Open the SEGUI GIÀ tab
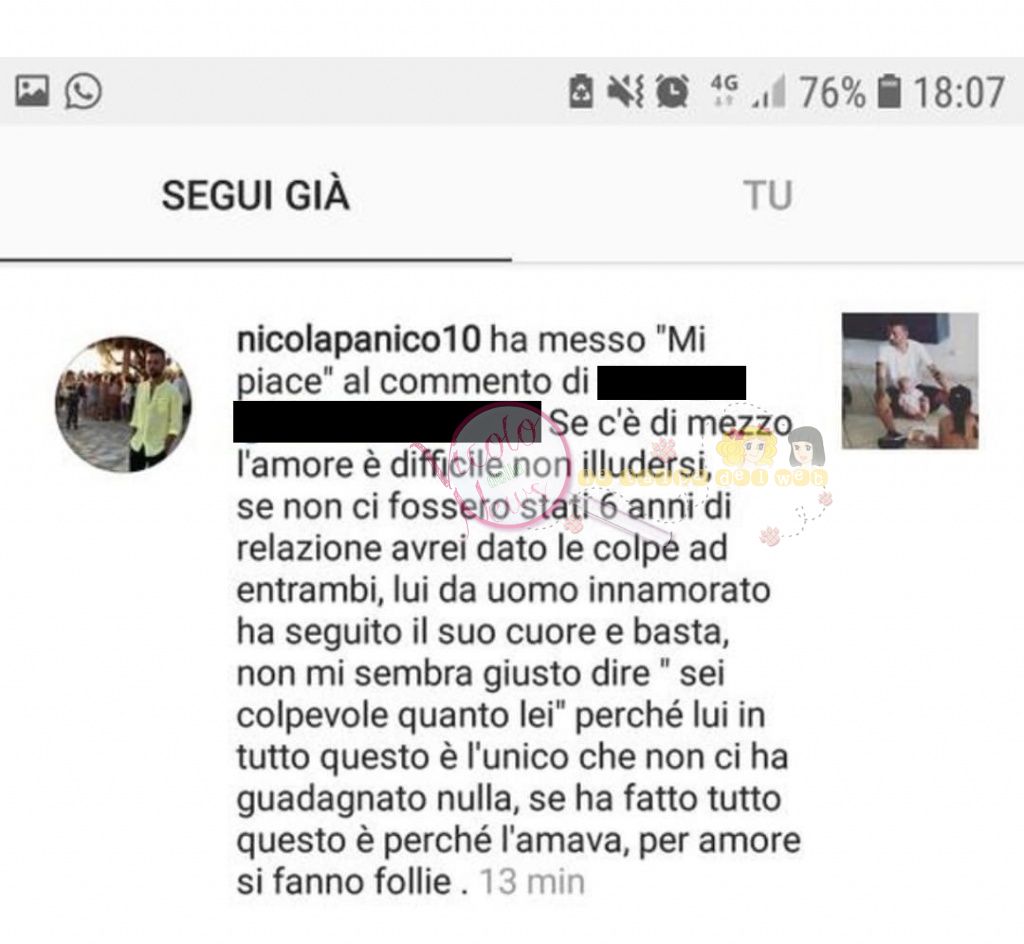Viewport: 1024px width, 944px height. tap(255, 195)
